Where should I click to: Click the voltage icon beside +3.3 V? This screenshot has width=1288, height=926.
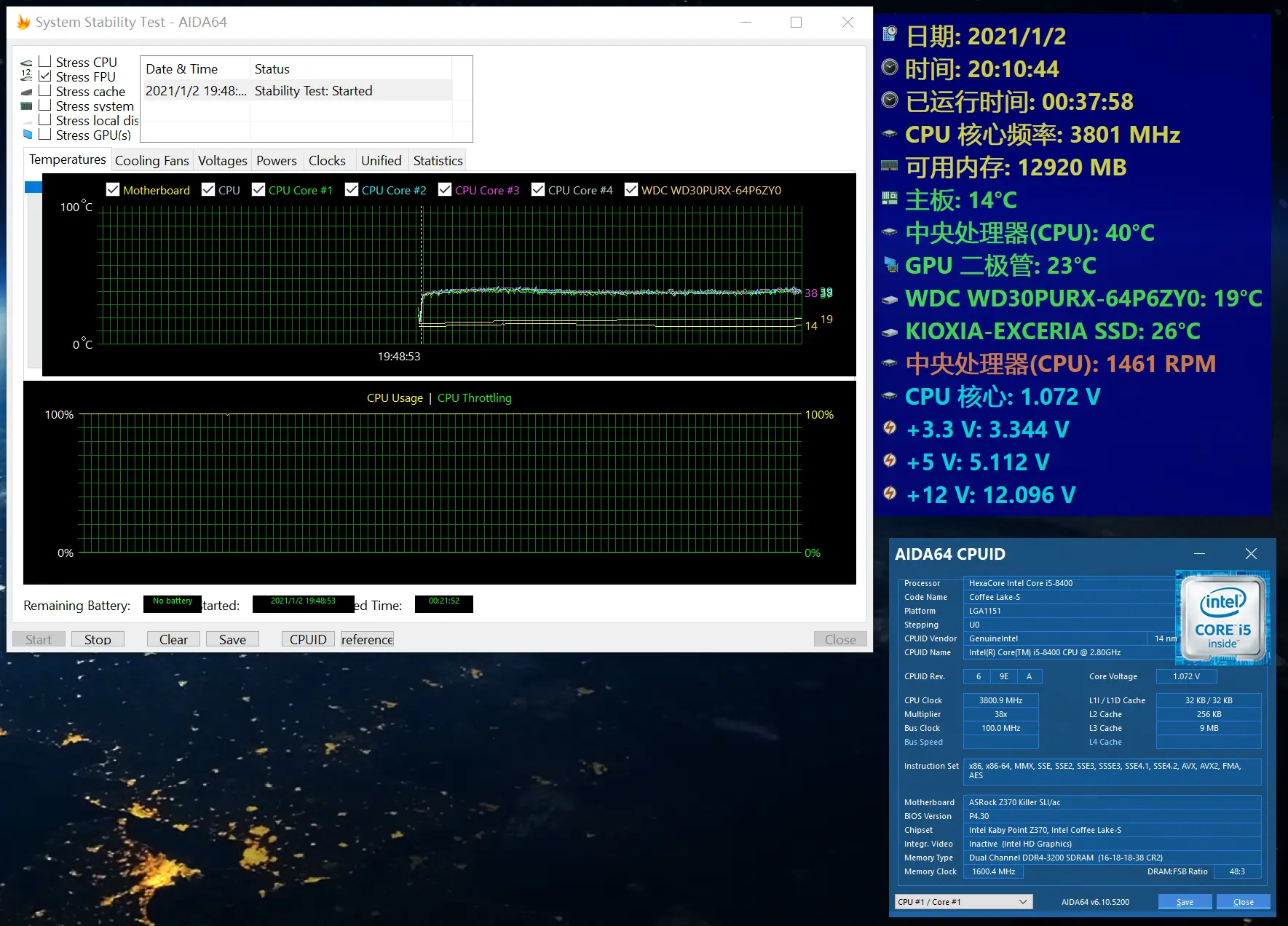pyautogui.click(x=890, y=427)
